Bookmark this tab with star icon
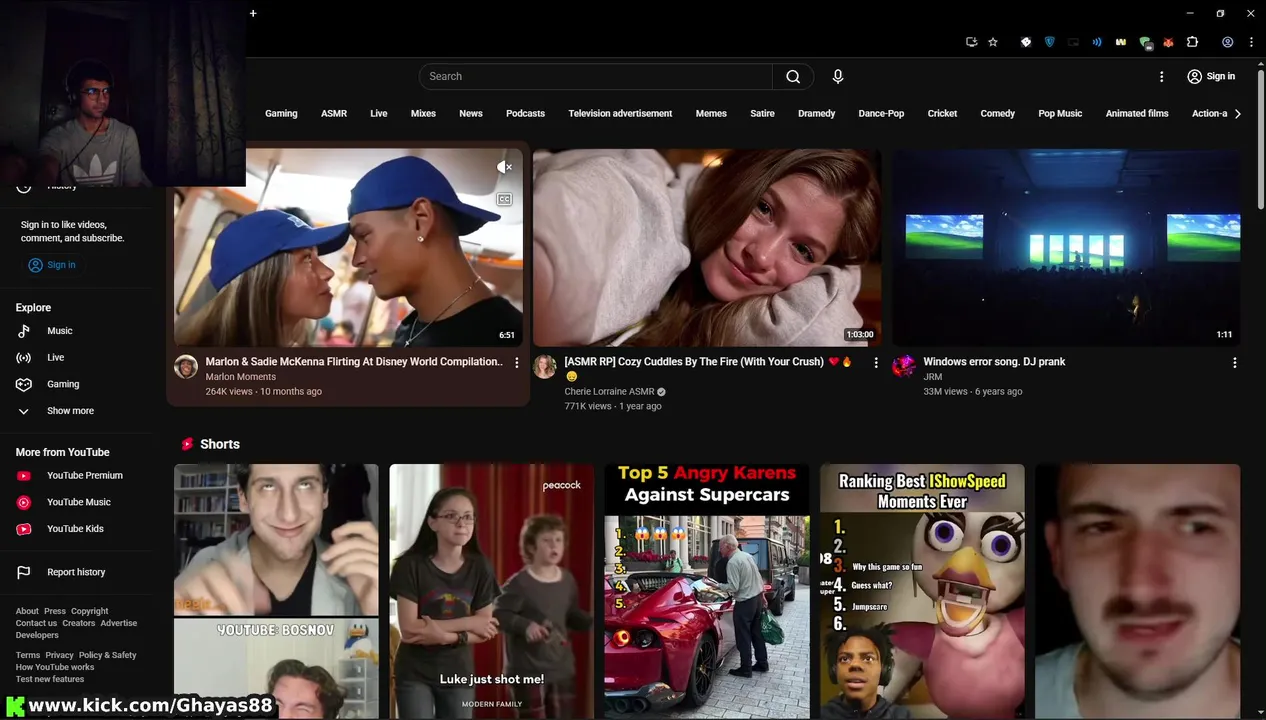The image size is (1266, 720). click(993, 42)
